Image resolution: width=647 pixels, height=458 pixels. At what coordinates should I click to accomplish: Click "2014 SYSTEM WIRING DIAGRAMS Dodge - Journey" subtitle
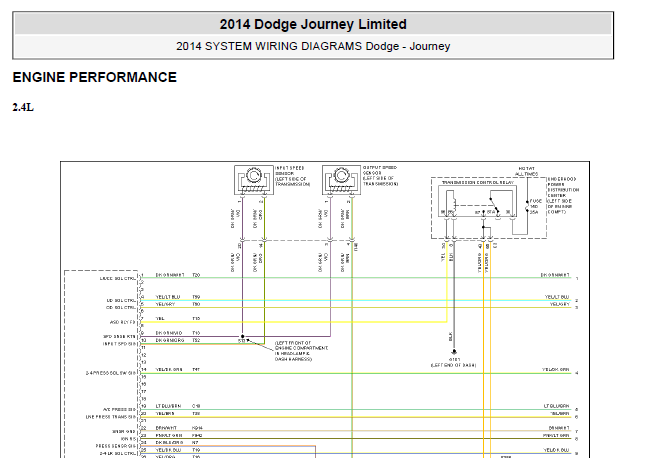(313, 46)
